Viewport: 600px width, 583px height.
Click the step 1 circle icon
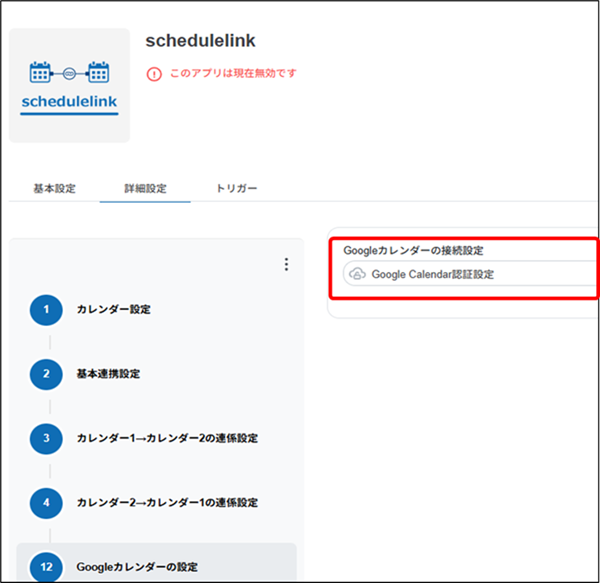click(46, 310)
